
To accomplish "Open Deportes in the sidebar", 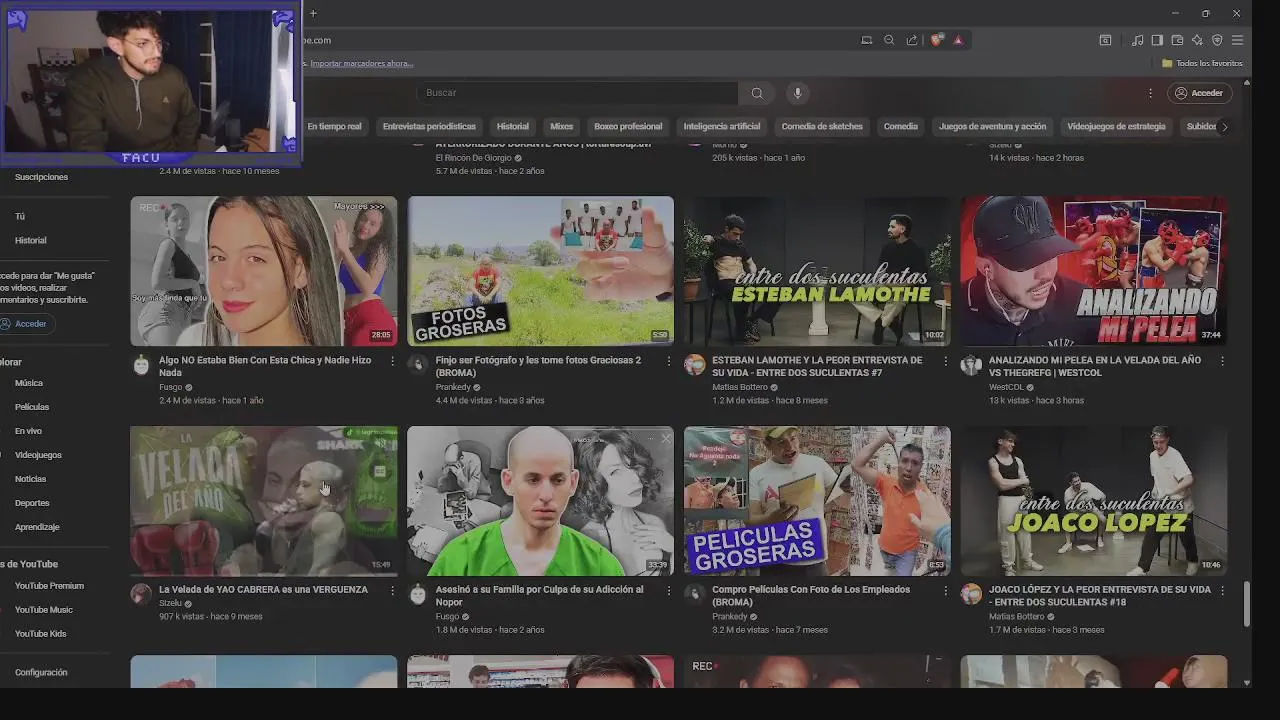I will (x=32, y=503).
